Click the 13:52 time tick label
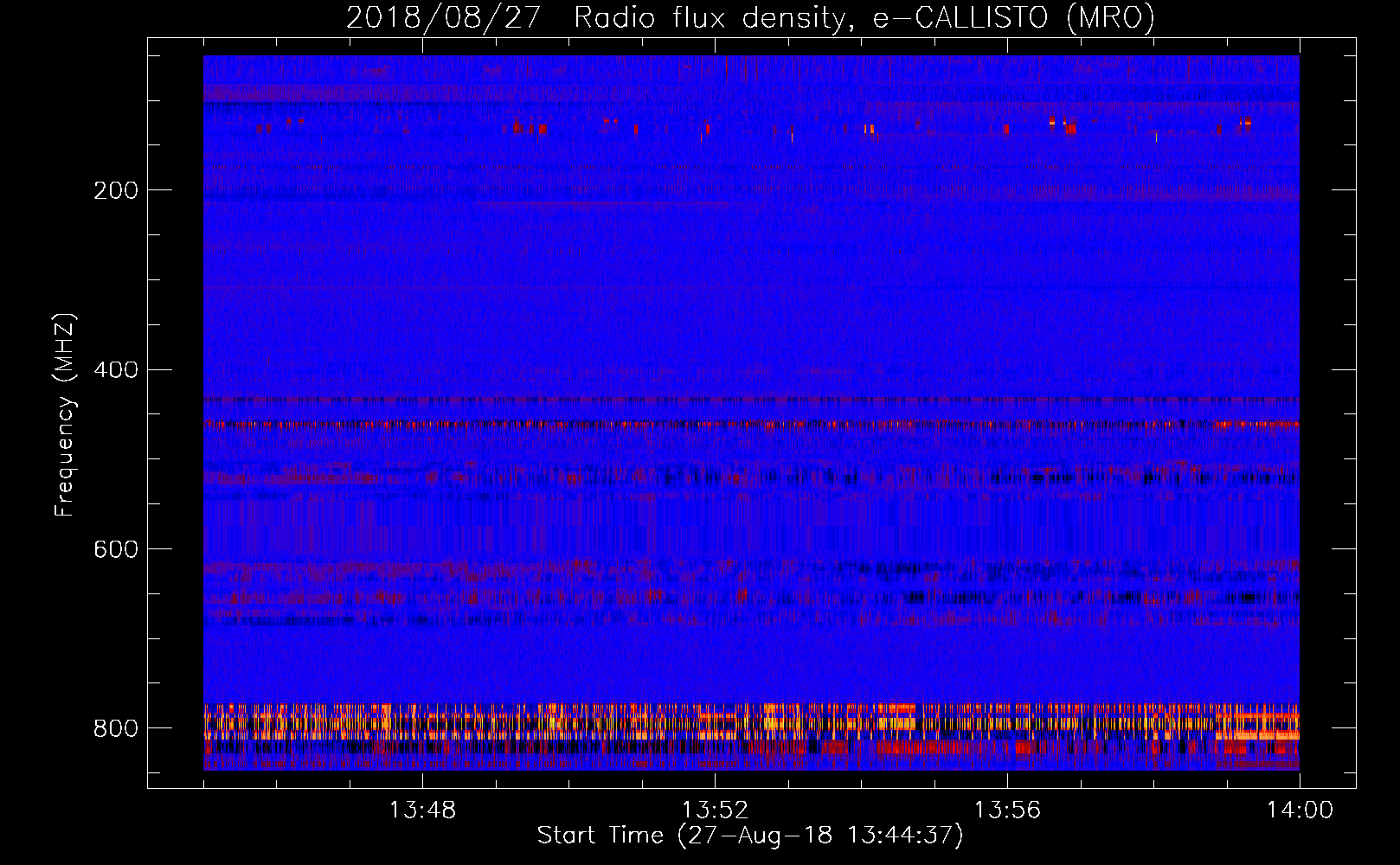Viewport: 1400px width, 865px height. [x=715, y=811]
